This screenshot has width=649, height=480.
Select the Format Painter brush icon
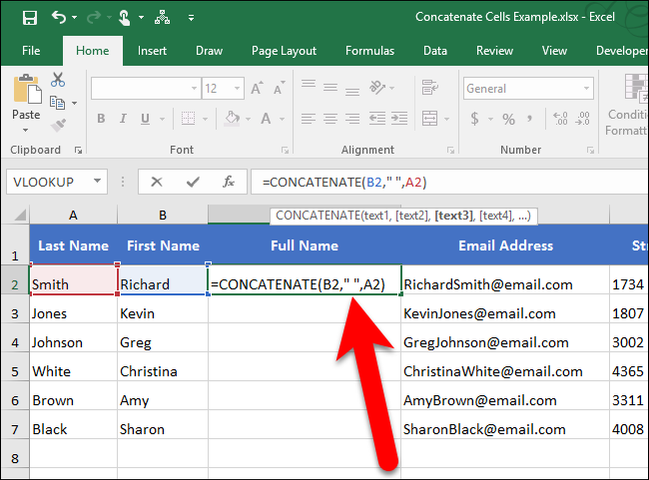57,125
